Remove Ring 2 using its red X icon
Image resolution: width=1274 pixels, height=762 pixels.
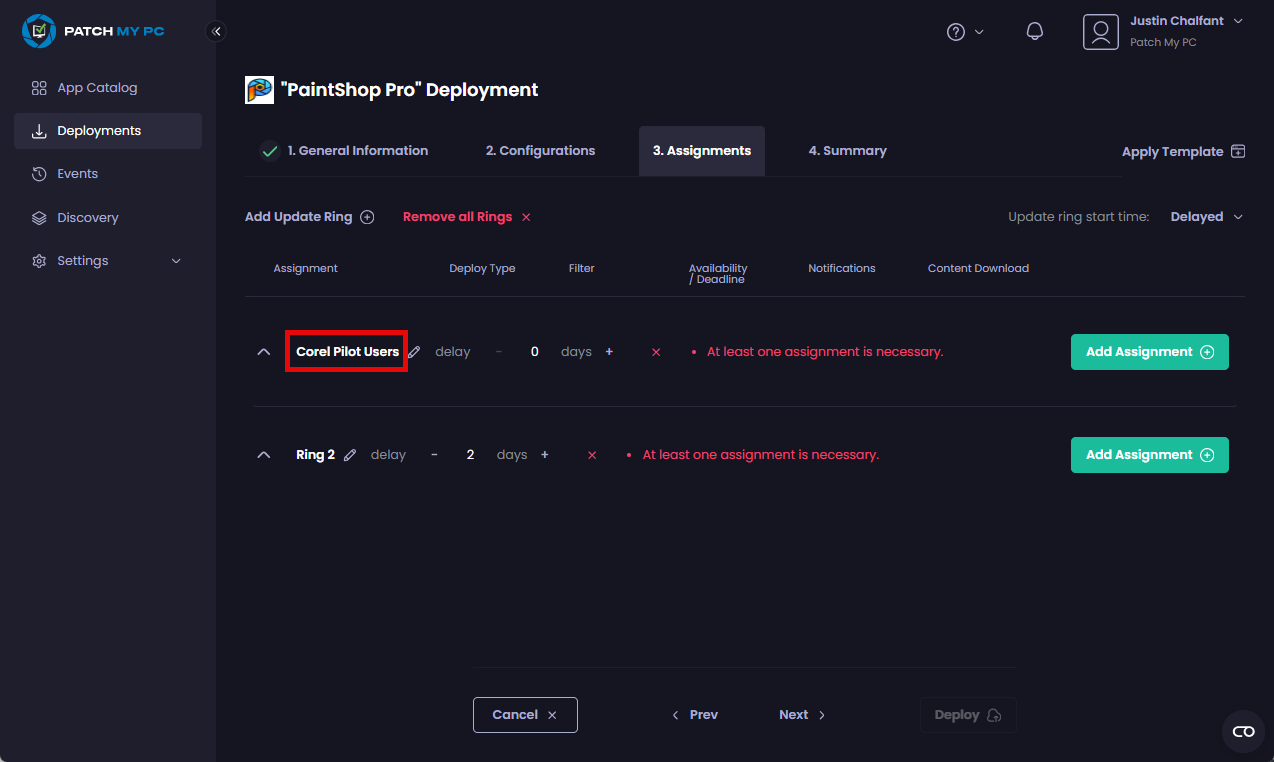tap(592, 455)
